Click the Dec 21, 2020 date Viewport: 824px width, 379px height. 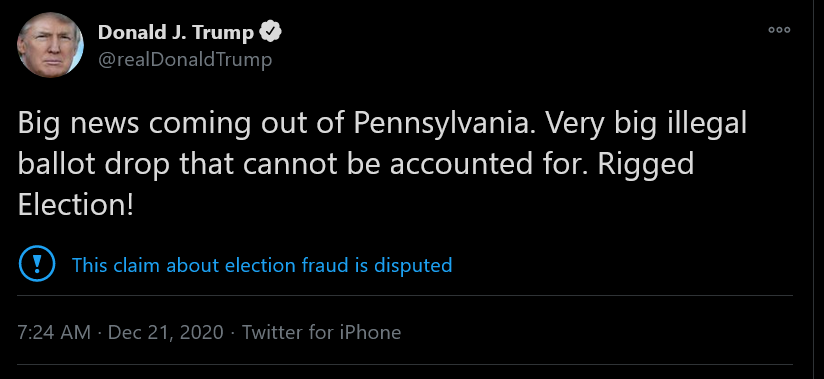click(166, 332)
